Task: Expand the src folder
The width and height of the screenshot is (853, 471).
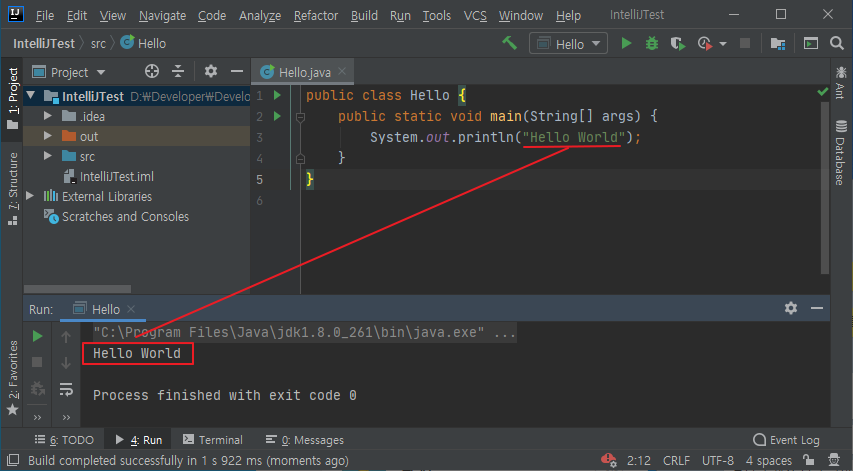Action: 47,156
